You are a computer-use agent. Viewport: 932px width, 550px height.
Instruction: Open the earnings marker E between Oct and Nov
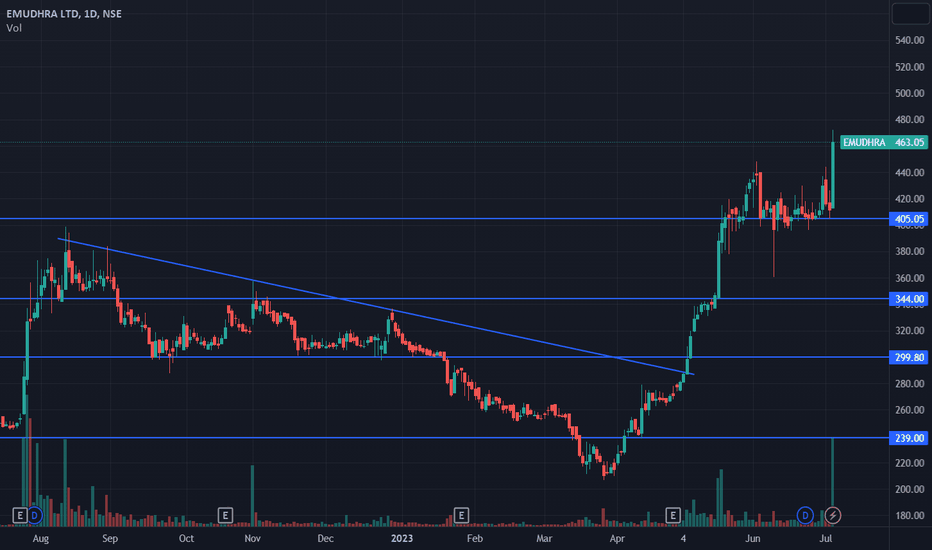225,515
